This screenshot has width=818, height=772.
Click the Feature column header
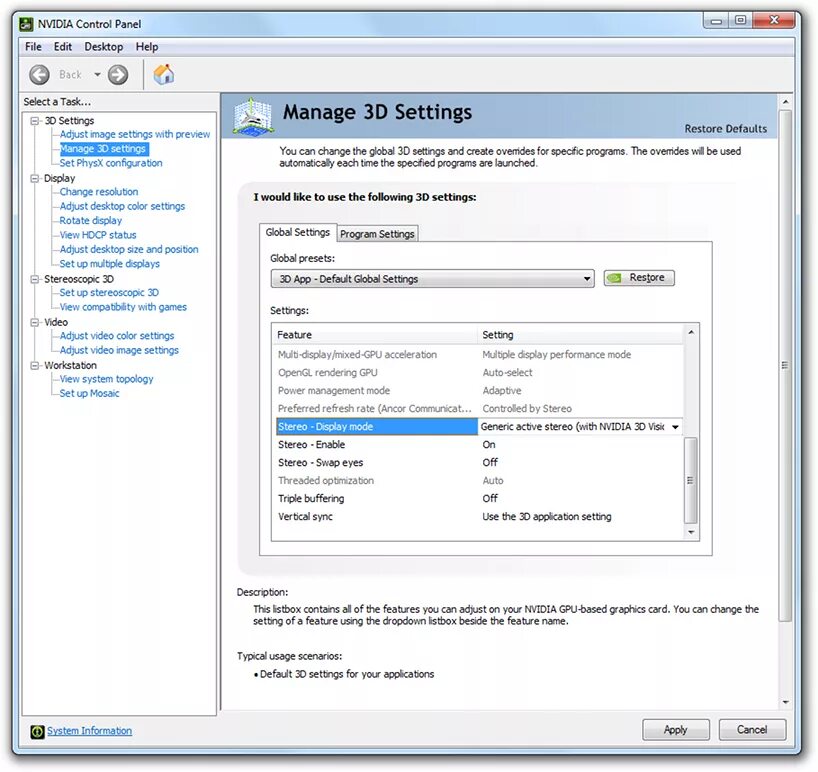[375, 334]
